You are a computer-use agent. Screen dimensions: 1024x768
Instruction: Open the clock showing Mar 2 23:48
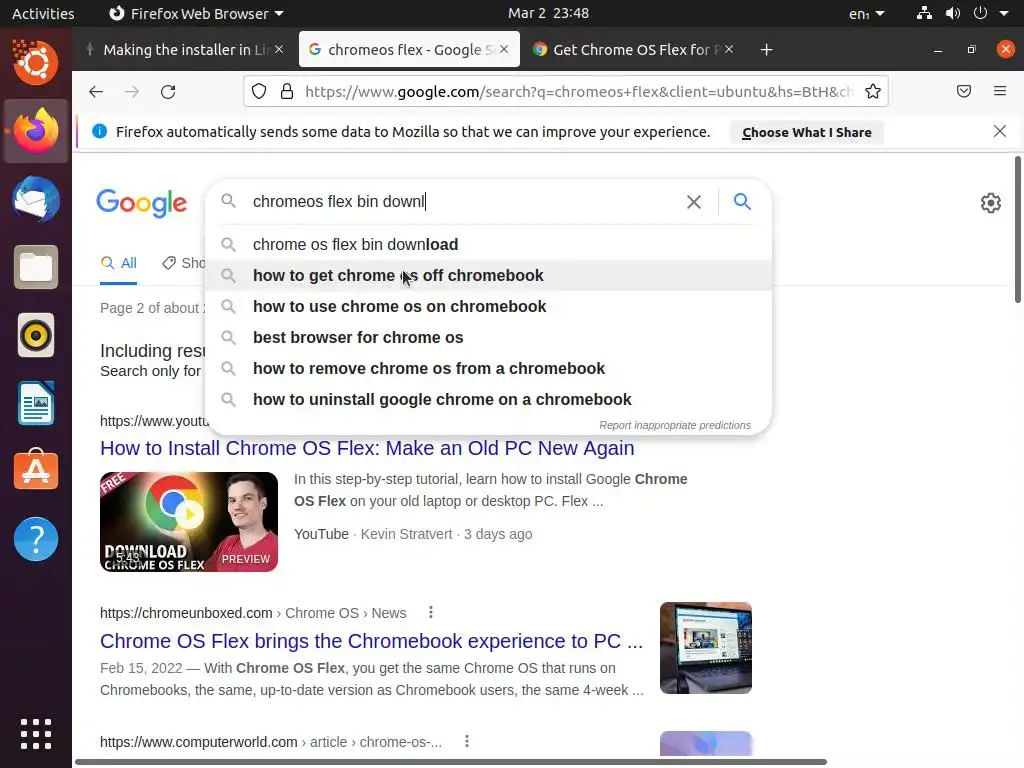pyautogui.click(x=549, y=13)
